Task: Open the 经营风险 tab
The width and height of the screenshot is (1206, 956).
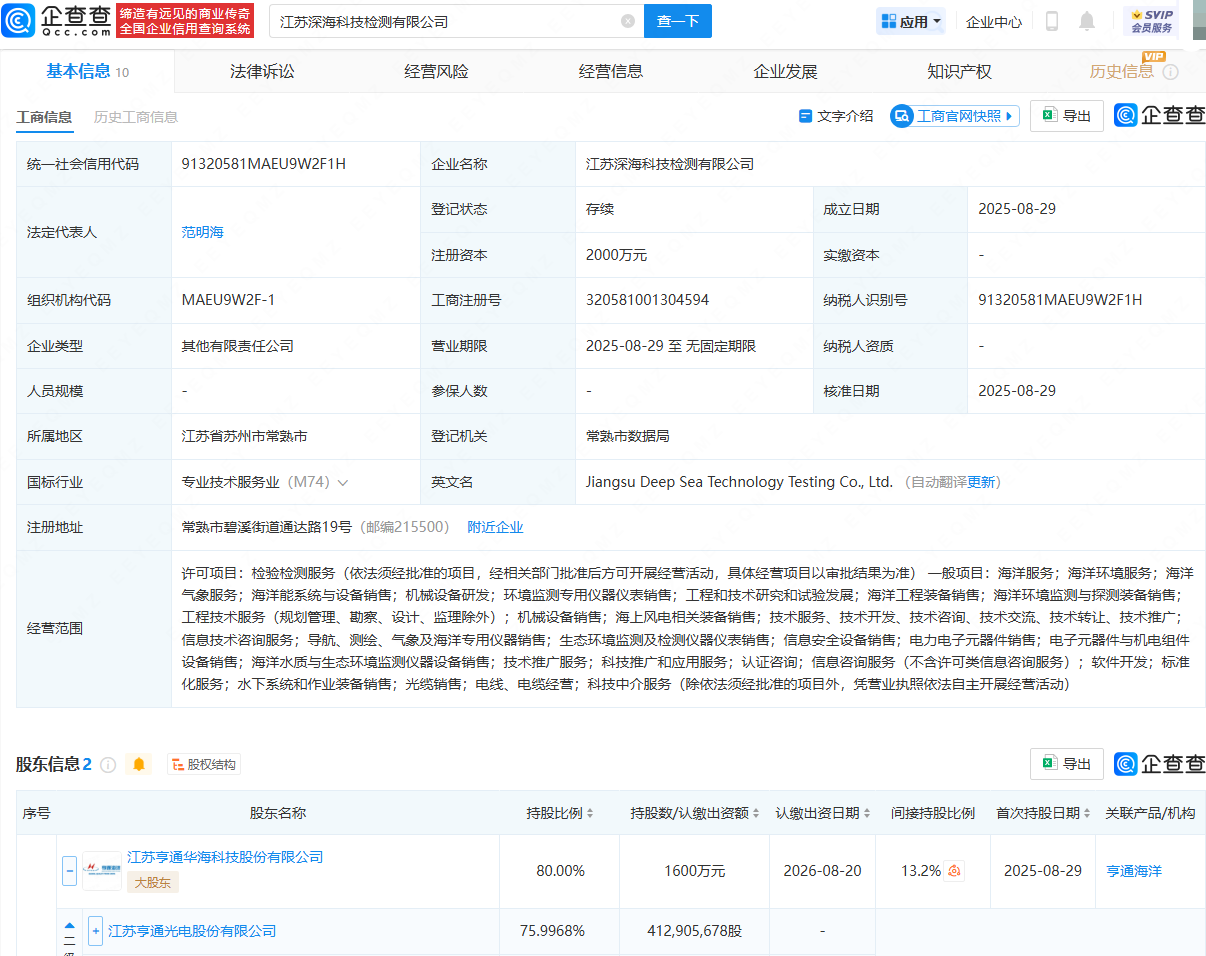Action: coord(436,71)
